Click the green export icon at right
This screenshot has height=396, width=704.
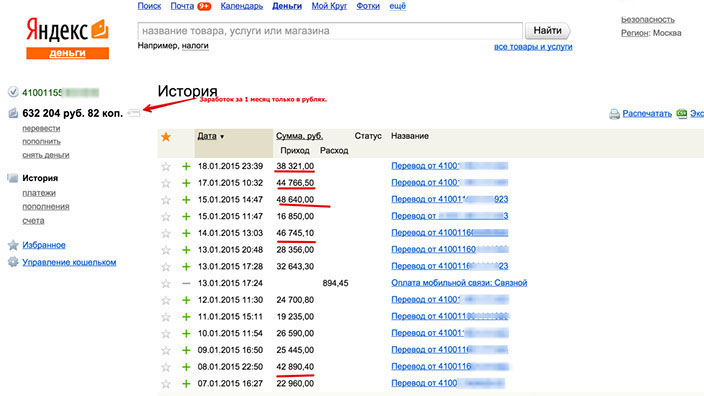pos(682,114)
